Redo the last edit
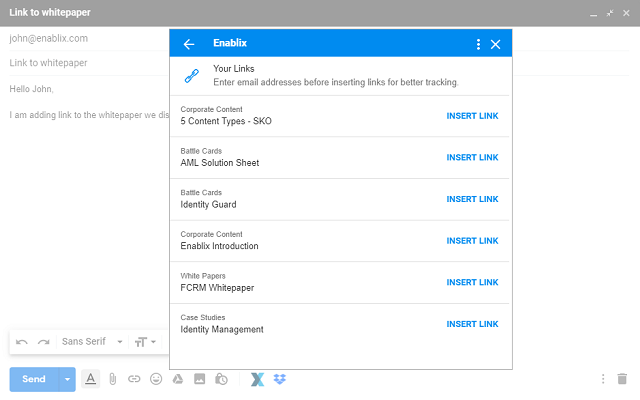 click(44, 342)
